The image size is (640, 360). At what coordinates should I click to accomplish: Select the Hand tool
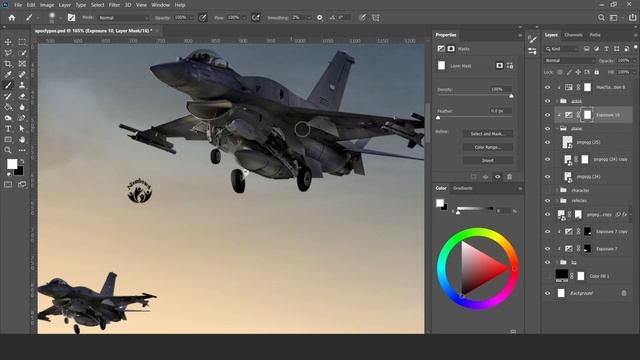click(x=22, y=140)
